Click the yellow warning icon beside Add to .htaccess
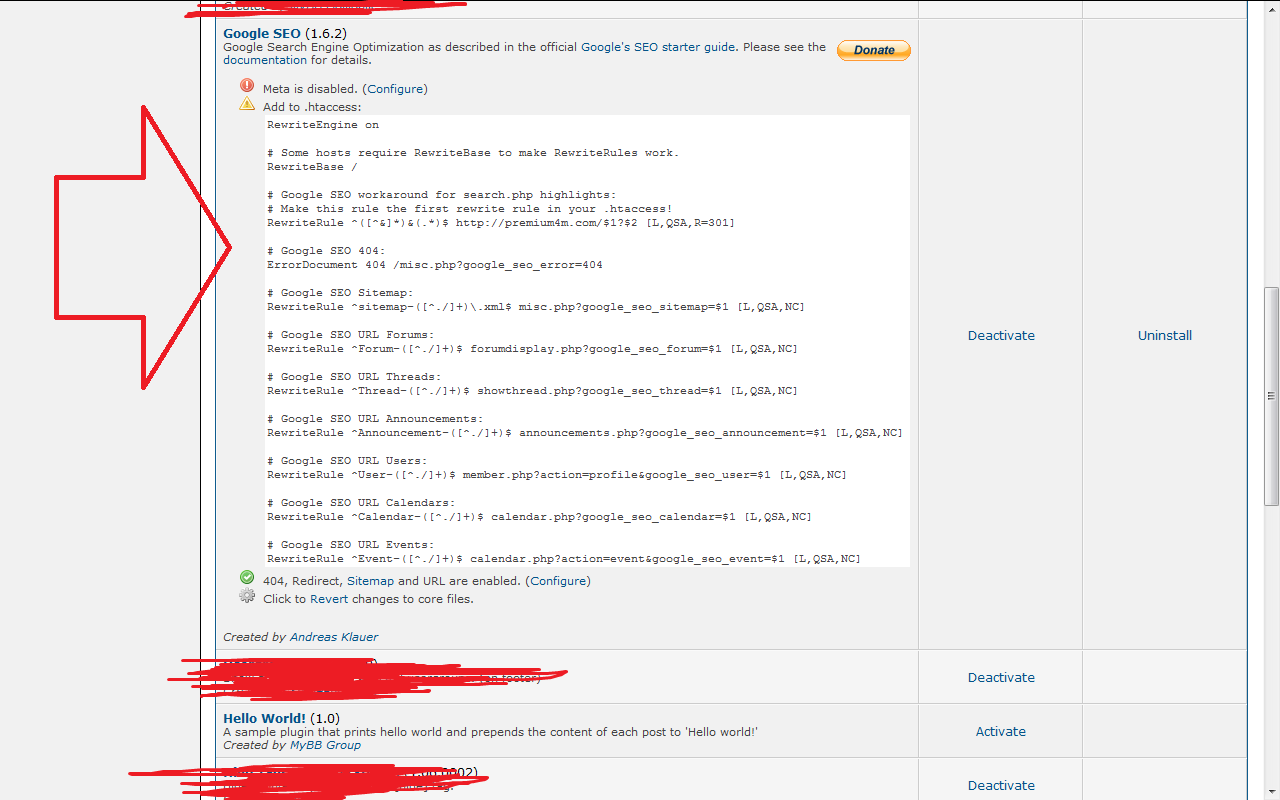 click(x=247, y=104)
